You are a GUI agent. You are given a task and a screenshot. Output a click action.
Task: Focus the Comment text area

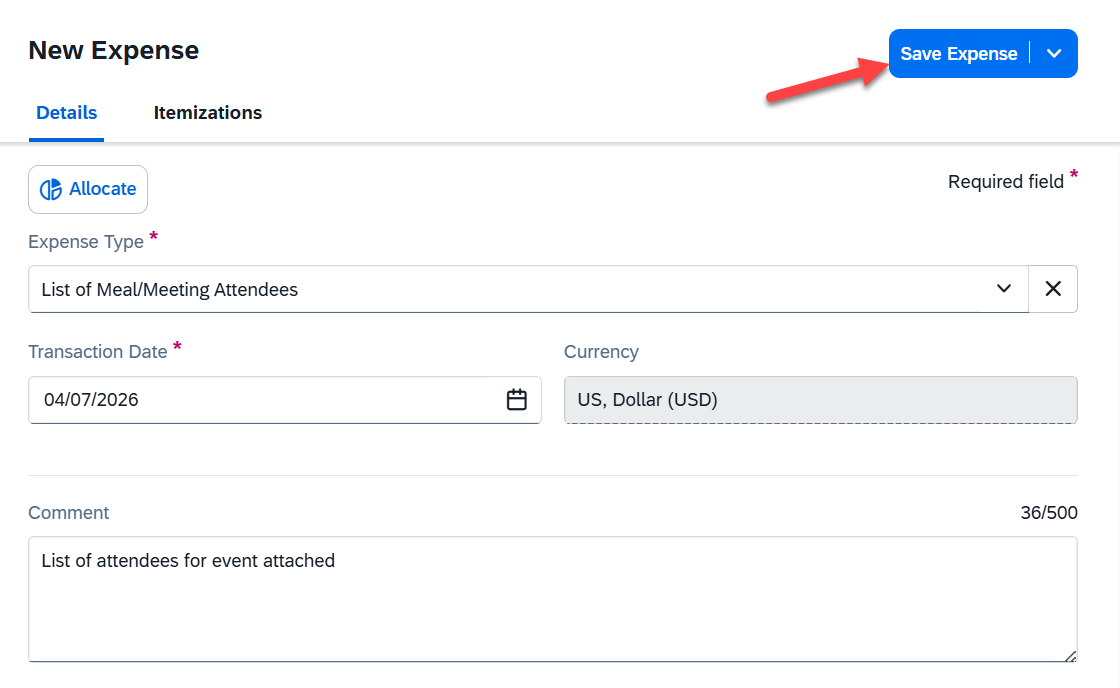tap(552, 600)
